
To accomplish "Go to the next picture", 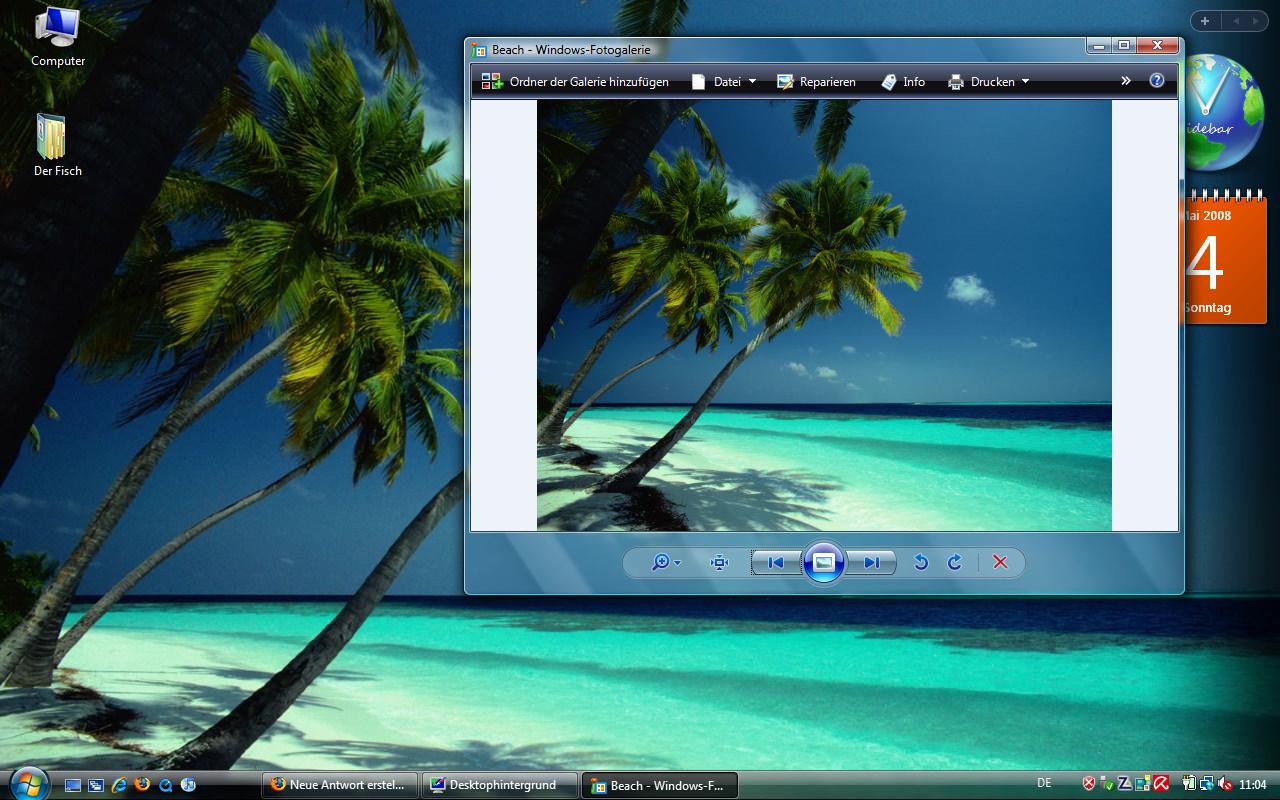I will [871, 563].
